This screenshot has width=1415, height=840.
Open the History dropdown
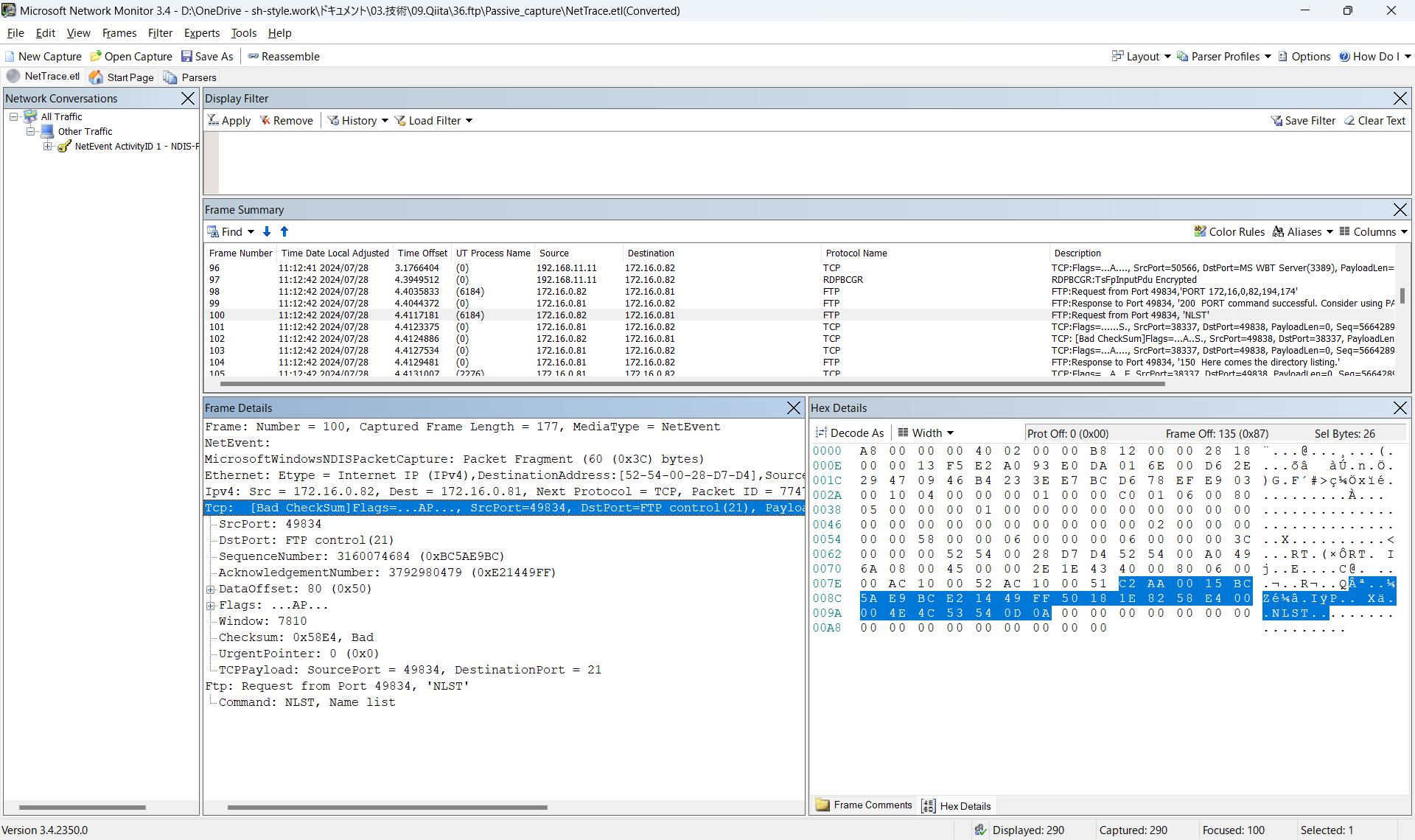pyautogui.click(x=359, y=121)
